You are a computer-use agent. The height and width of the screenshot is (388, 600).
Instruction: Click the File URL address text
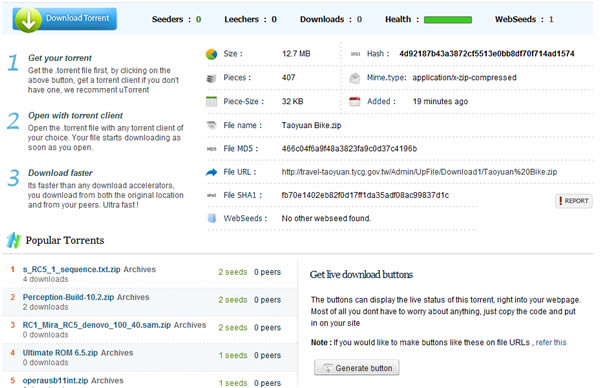[x=419, y=172]
